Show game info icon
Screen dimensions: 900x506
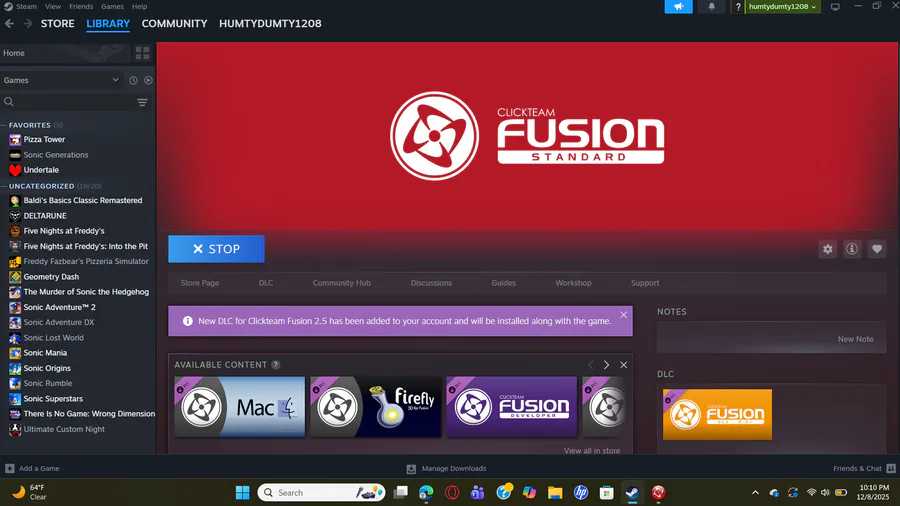pyautogui.click(x=852, y=249)
